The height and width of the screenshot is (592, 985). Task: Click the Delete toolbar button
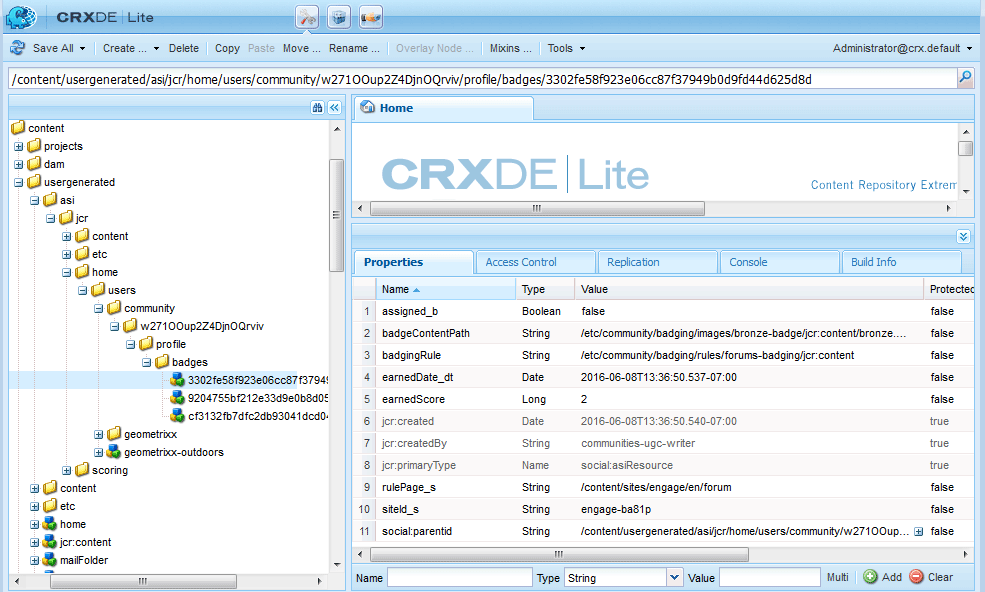(183, 48)
